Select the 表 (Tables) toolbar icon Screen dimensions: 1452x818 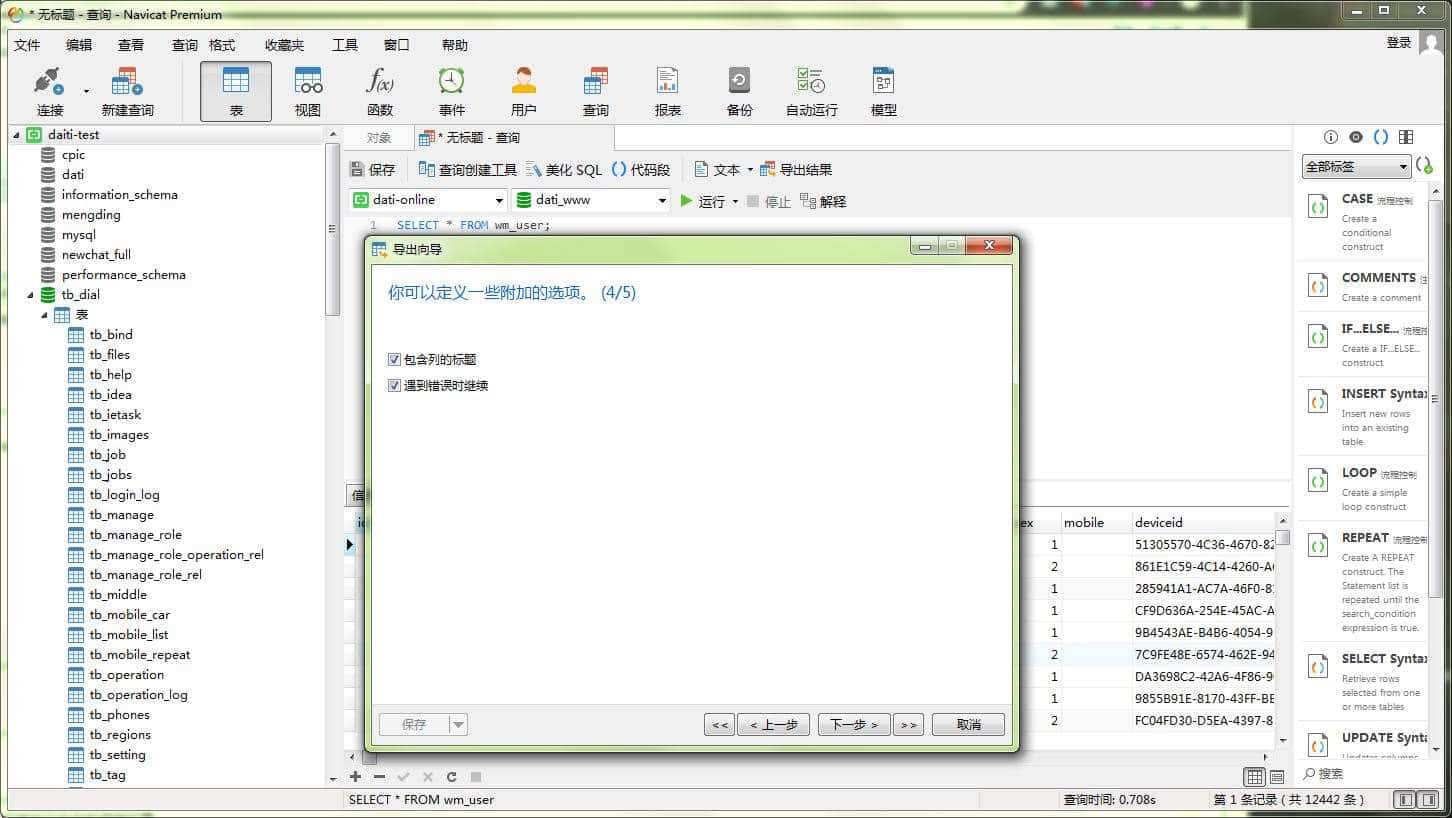tap(234, 90)
